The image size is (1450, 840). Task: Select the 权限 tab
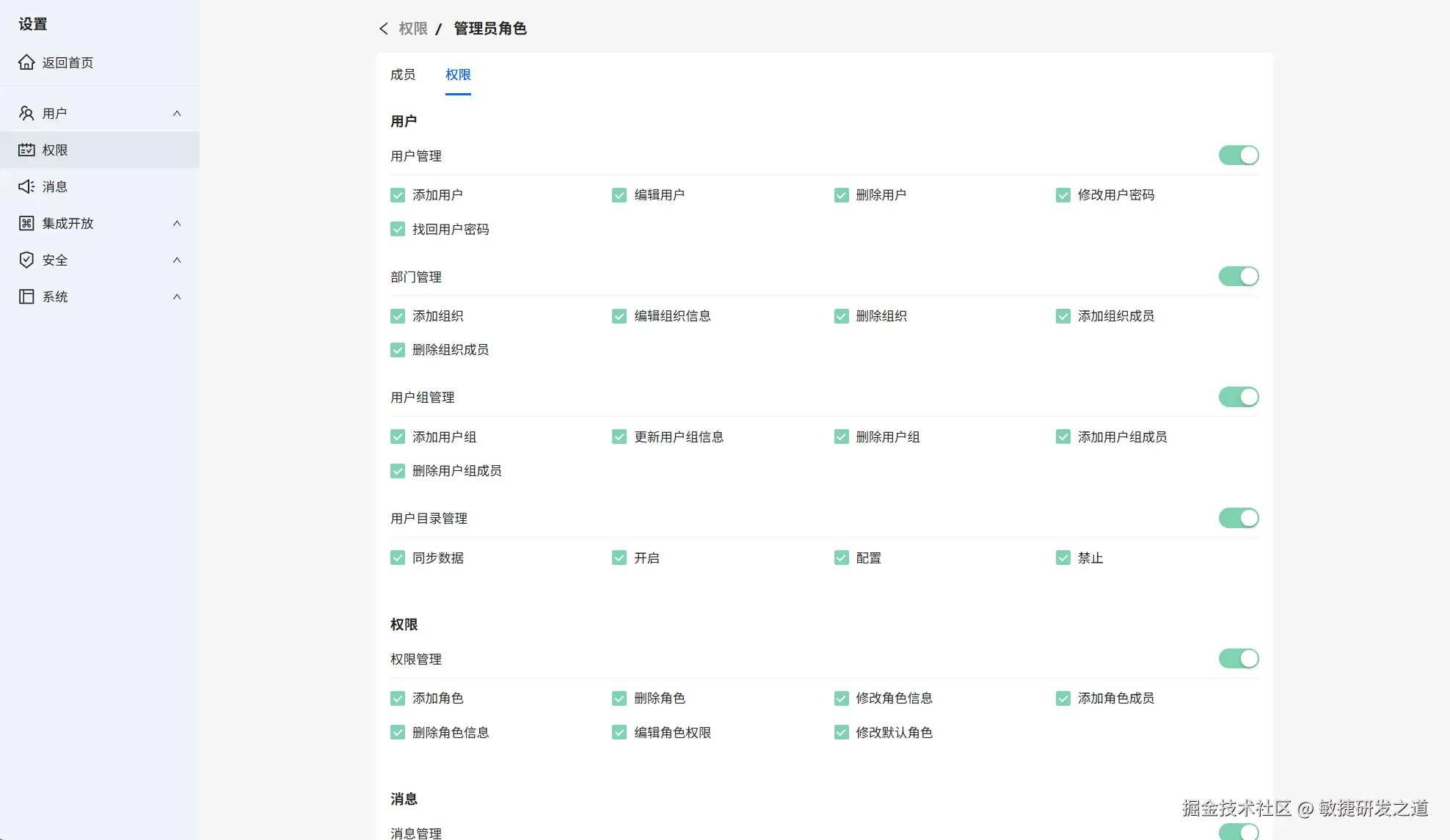[x=458, y=75]
